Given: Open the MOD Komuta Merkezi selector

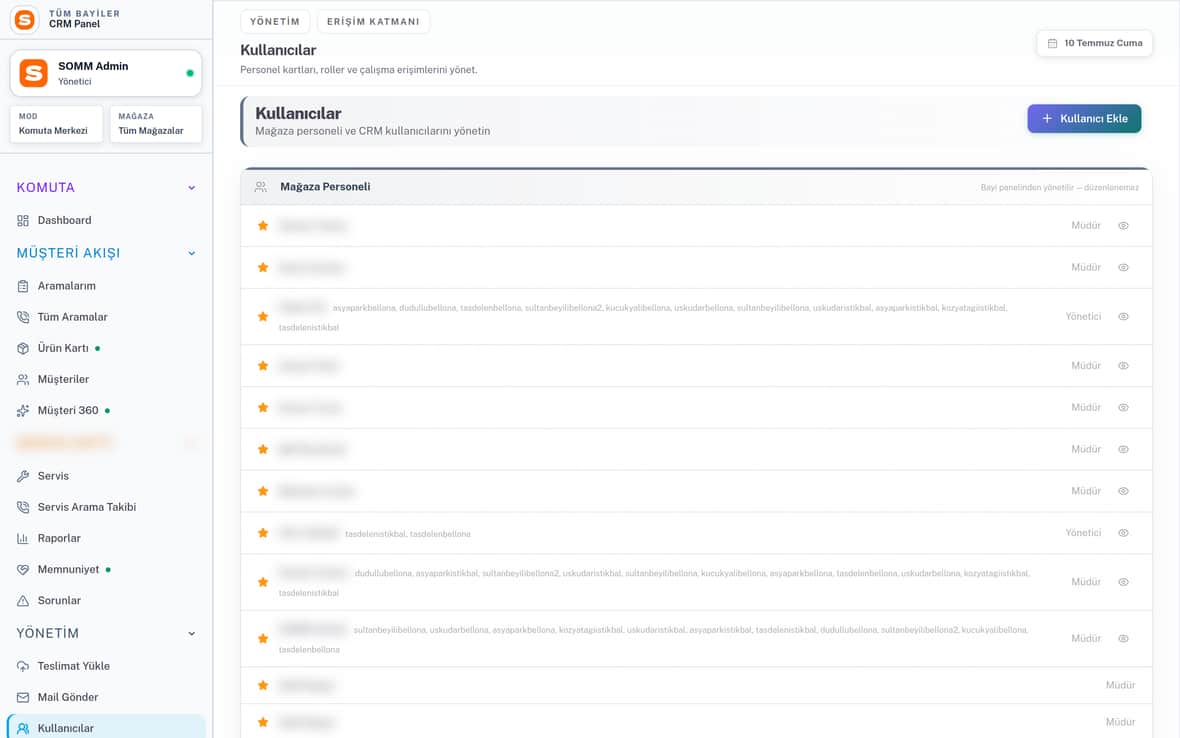Looking at the screenshot, I should point(56,124).
